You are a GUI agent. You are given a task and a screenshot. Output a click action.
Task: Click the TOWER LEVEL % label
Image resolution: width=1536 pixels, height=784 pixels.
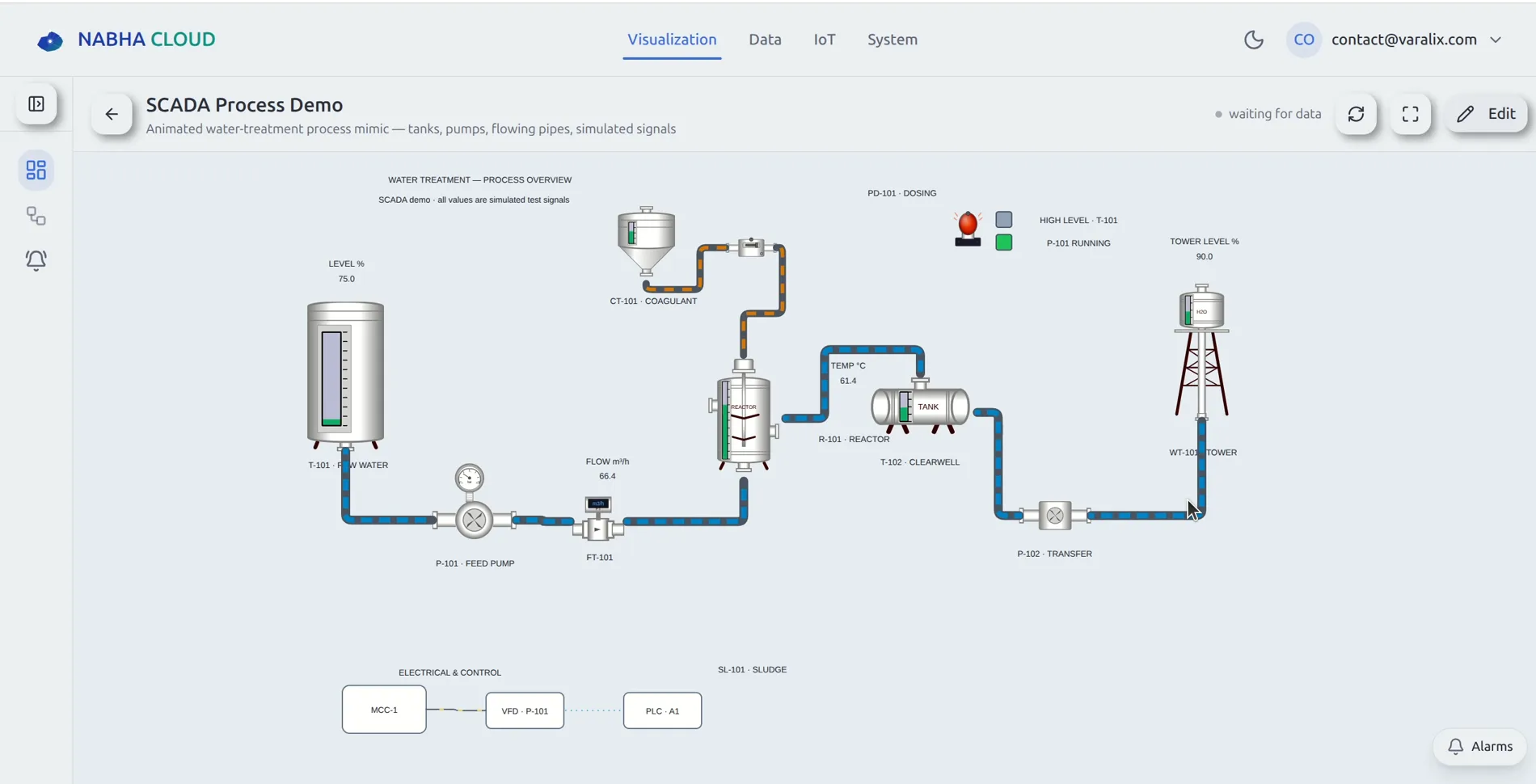[x=1205, y=242]
